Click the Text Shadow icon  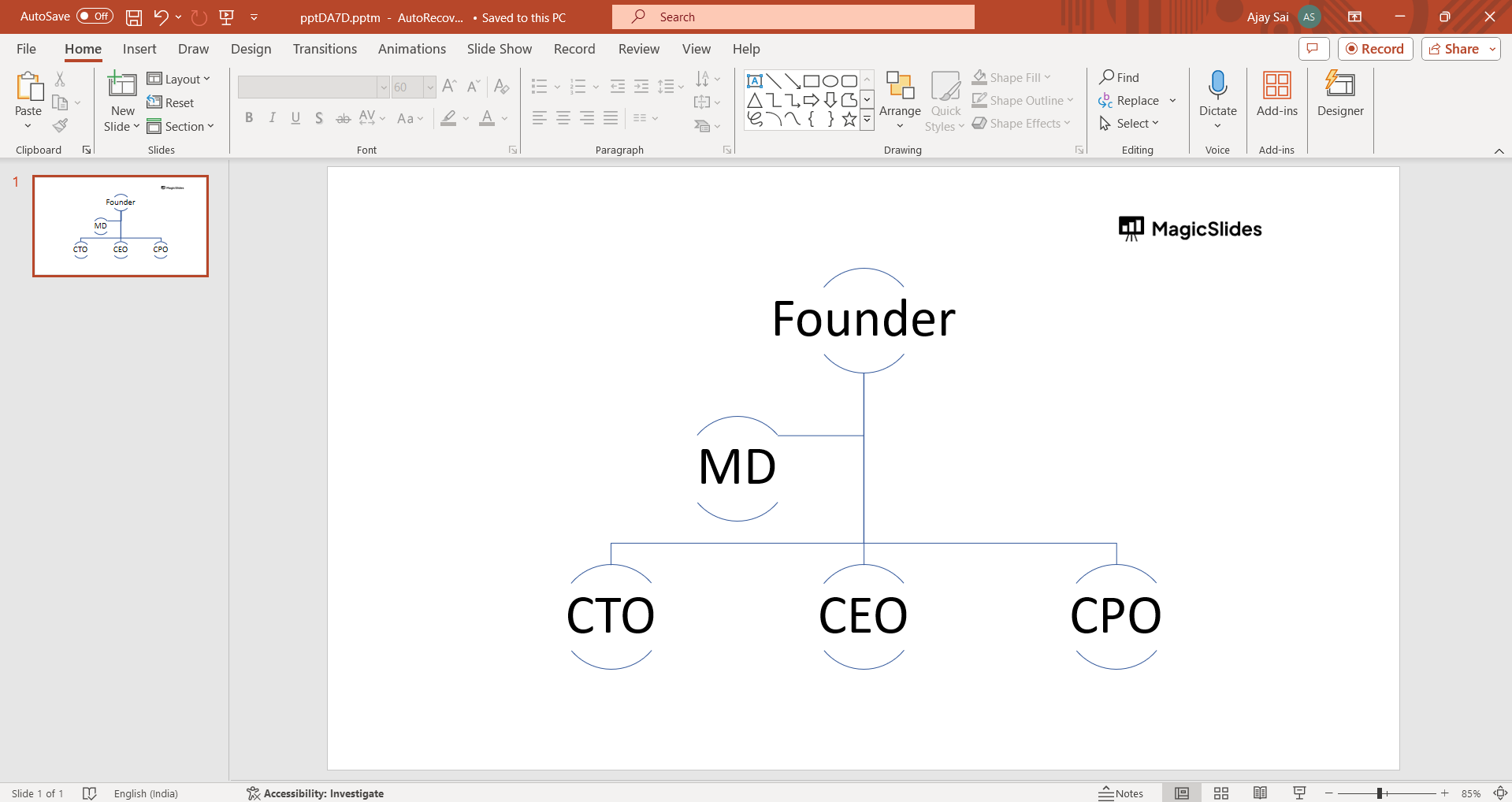319,118
